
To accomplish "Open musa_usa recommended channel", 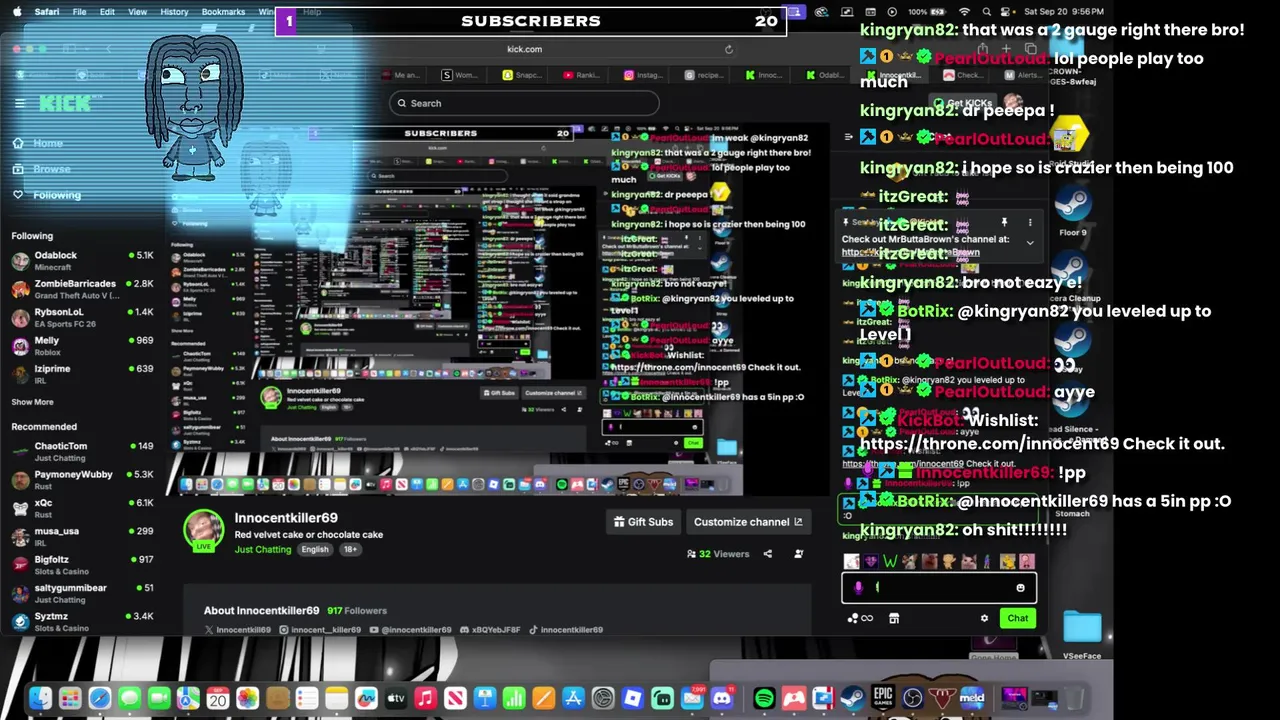I will [x=82, y=537].
